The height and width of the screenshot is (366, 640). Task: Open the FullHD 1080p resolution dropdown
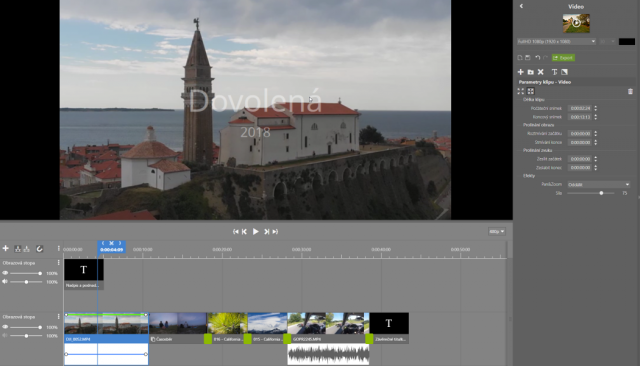[556, 42]
